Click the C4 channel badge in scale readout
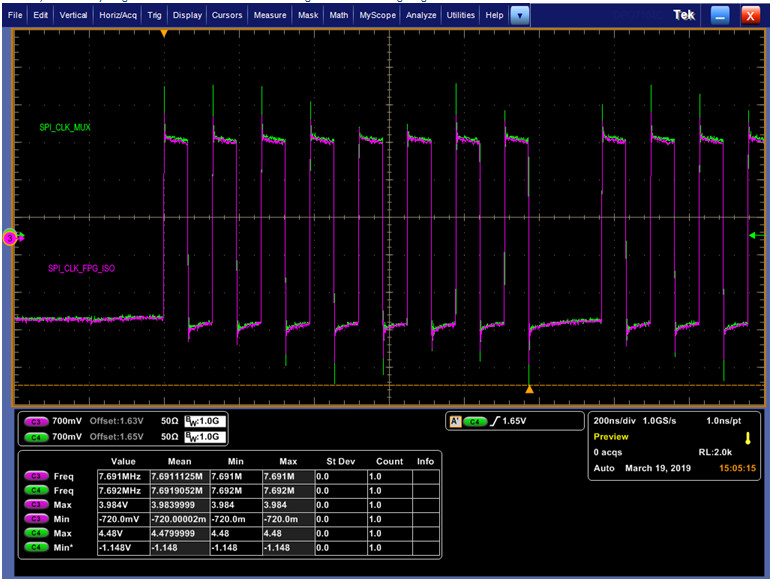Viewport: 774px width, 582px height. click(x=36, y=437)
